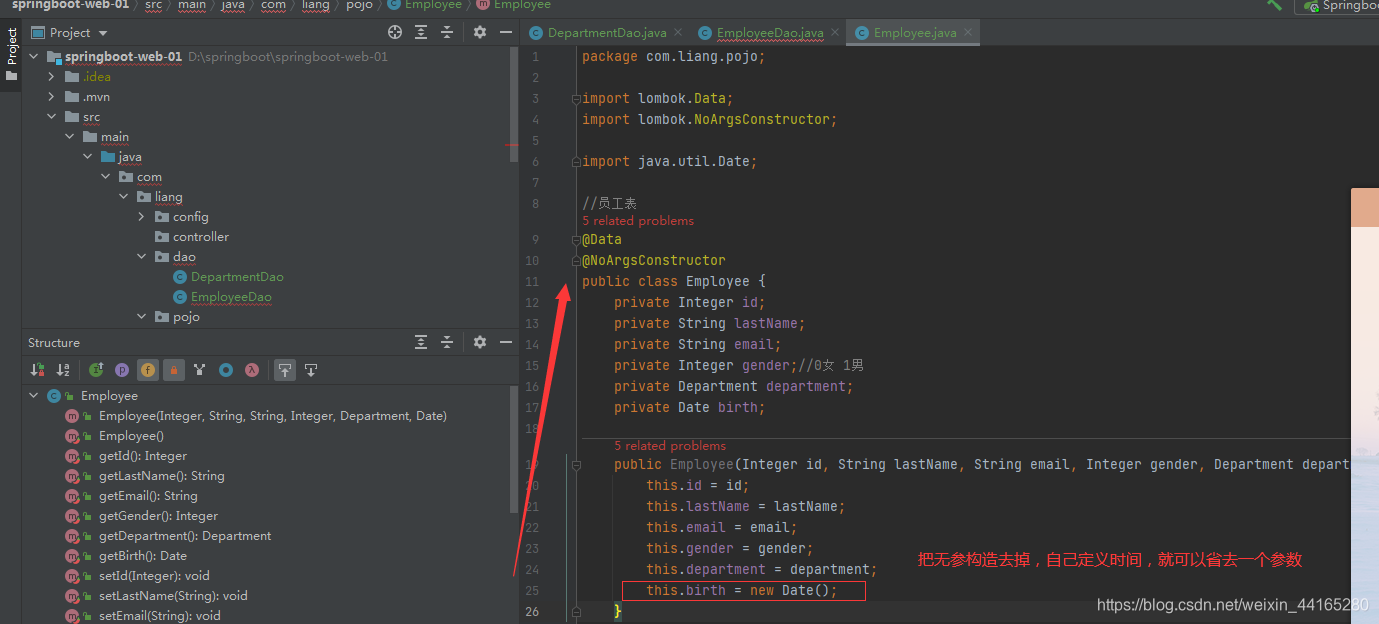Collapse Employee class node in Structure
Viewport: 1379px width, 624px height.
(33, 396)
